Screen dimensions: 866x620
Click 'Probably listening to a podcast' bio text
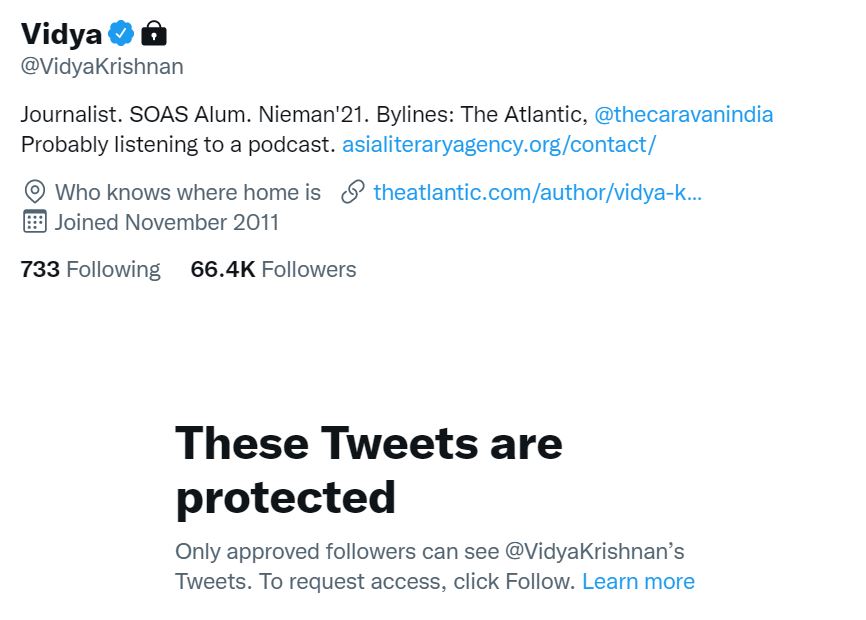coord(178,144)
